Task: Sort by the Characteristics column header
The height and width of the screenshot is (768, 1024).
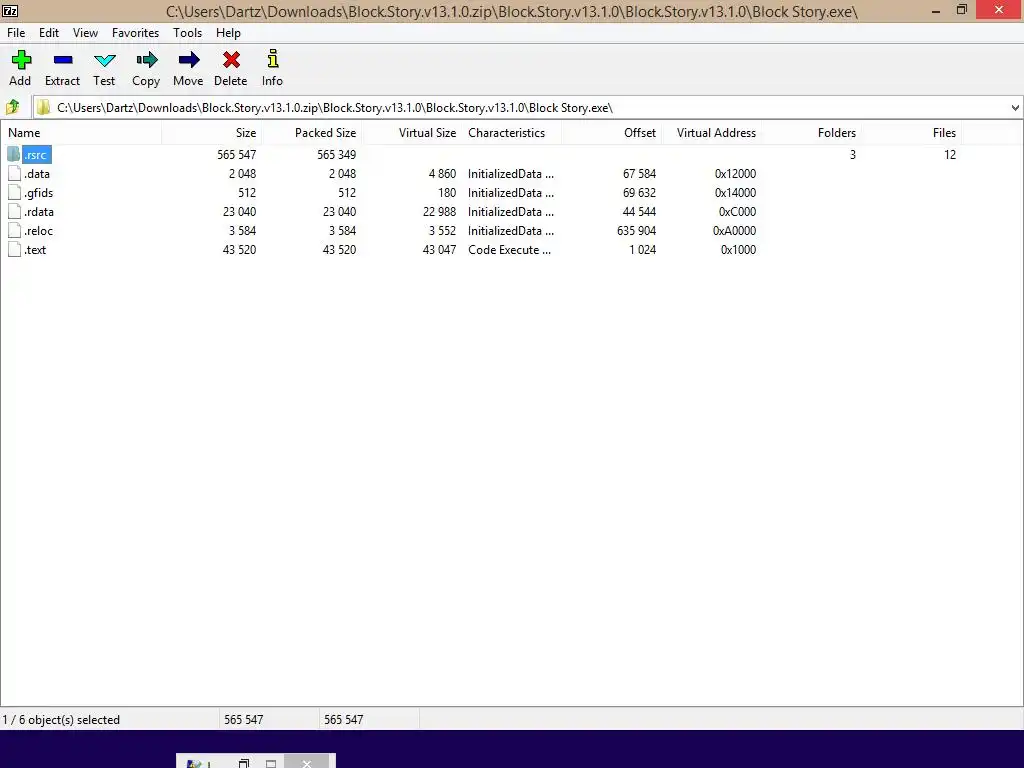Action: [x=511, y=133]
